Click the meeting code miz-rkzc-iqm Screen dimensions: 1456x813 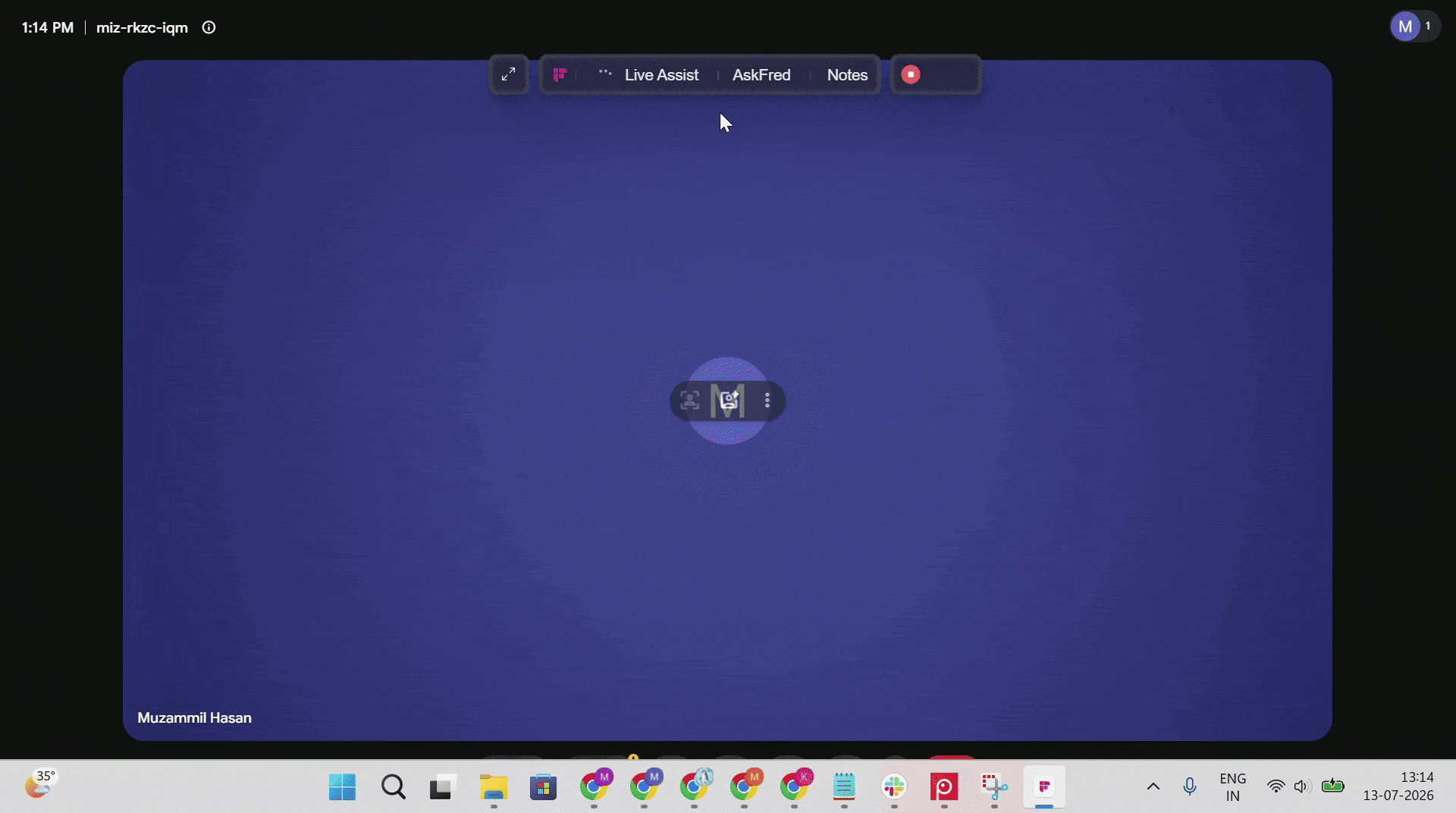point(142,27)
